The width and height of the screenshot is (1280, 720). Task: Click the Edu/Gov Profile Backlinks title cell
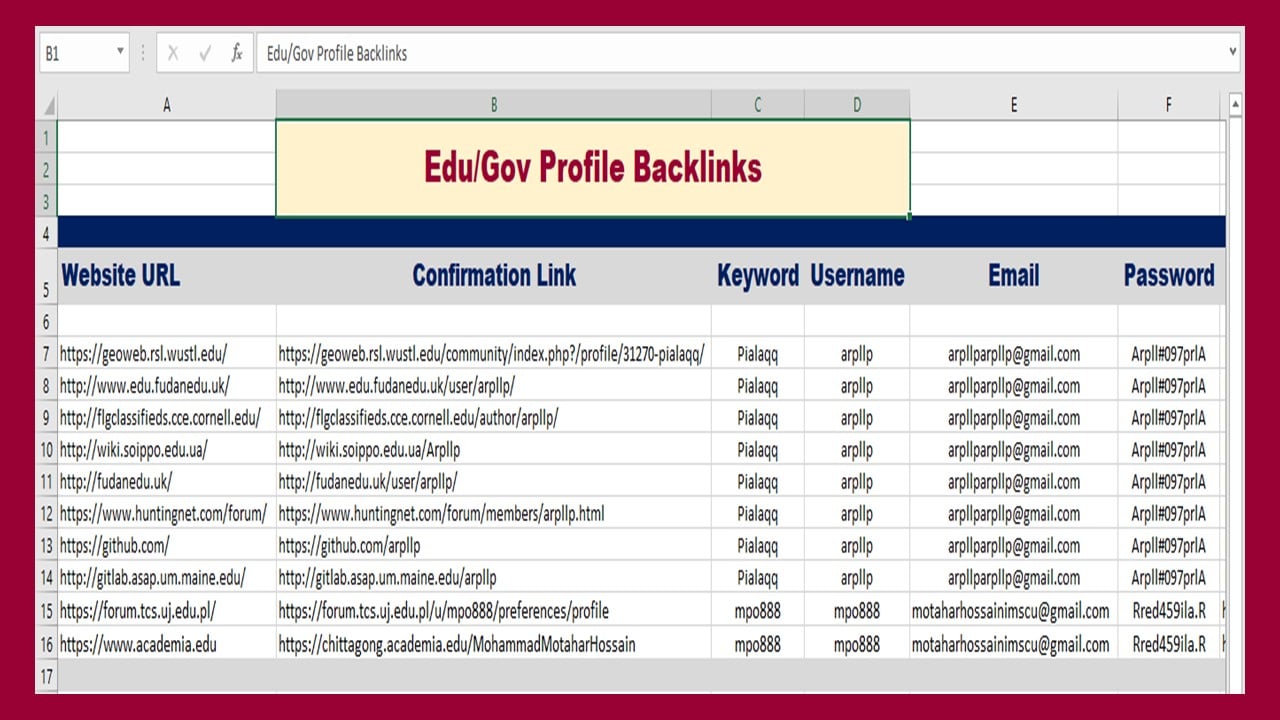[x=592, y=166]
